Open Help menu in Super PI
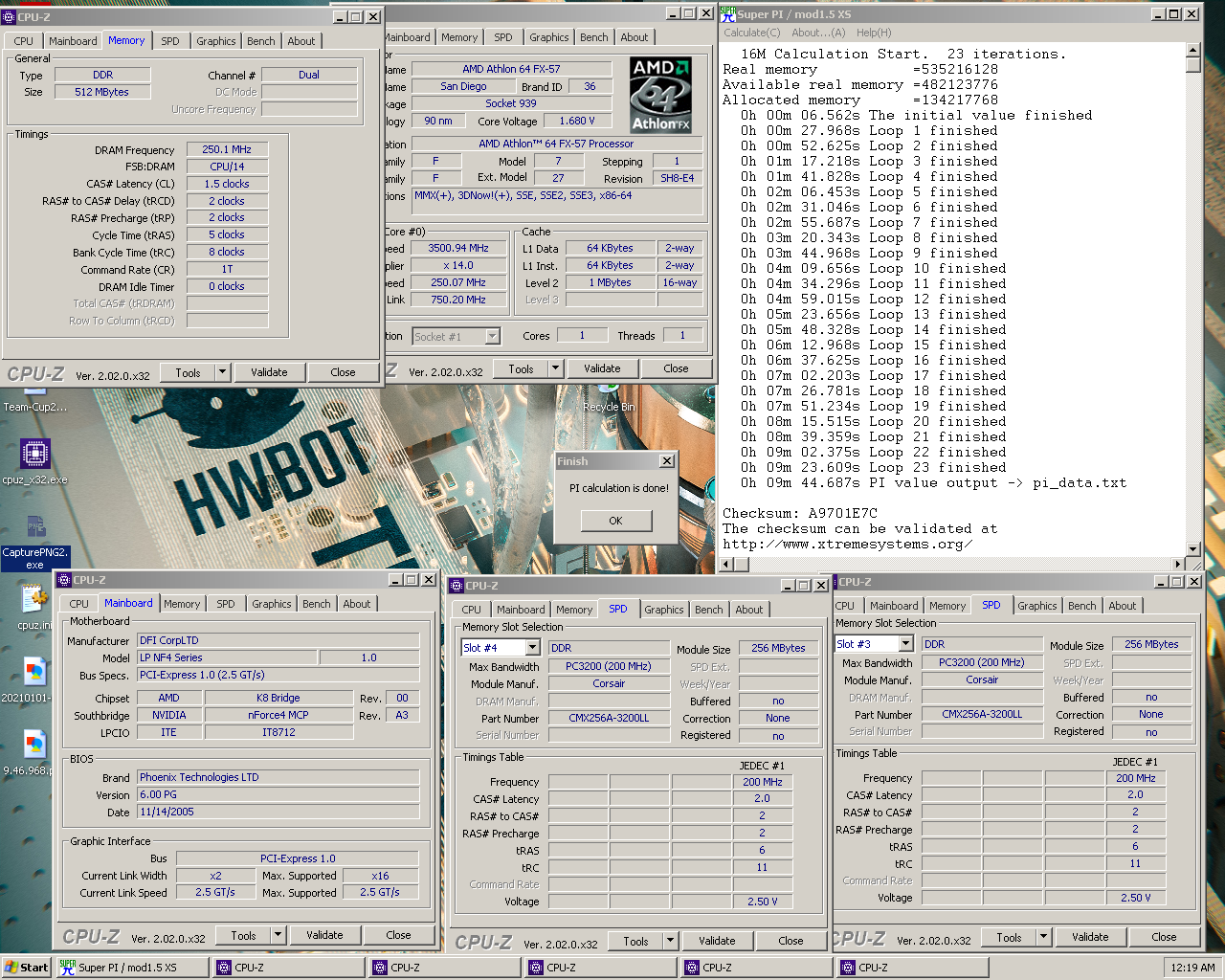The width and height of the screenshot is (1225, 980). [x=873, y=33]
